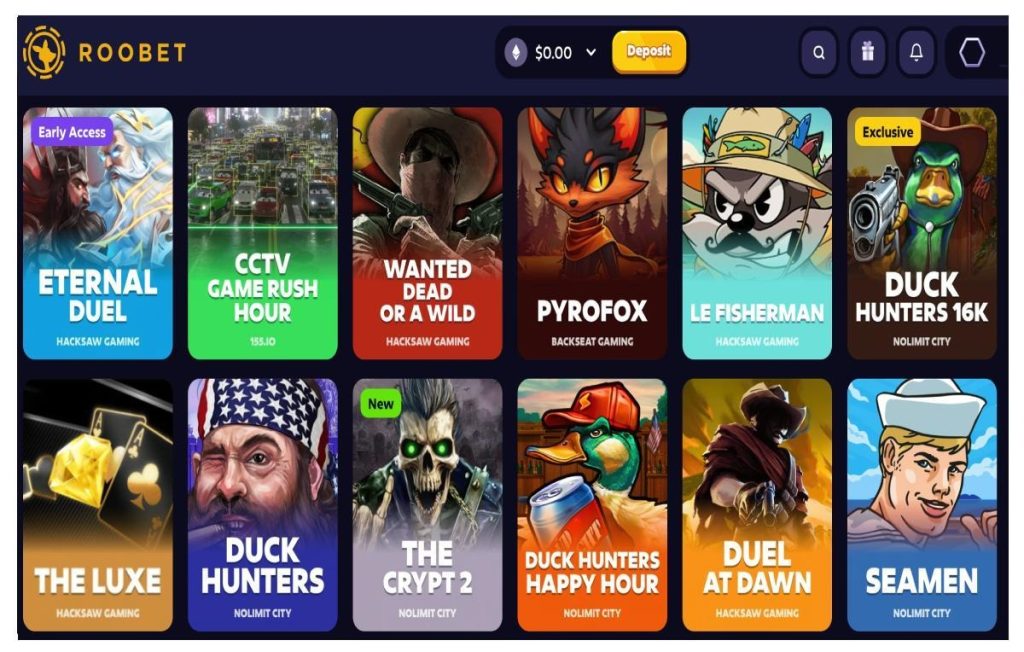Select the Pyrofox game card
The height and width of the screenshot is (652, 1024).
(x=592, y=233)
